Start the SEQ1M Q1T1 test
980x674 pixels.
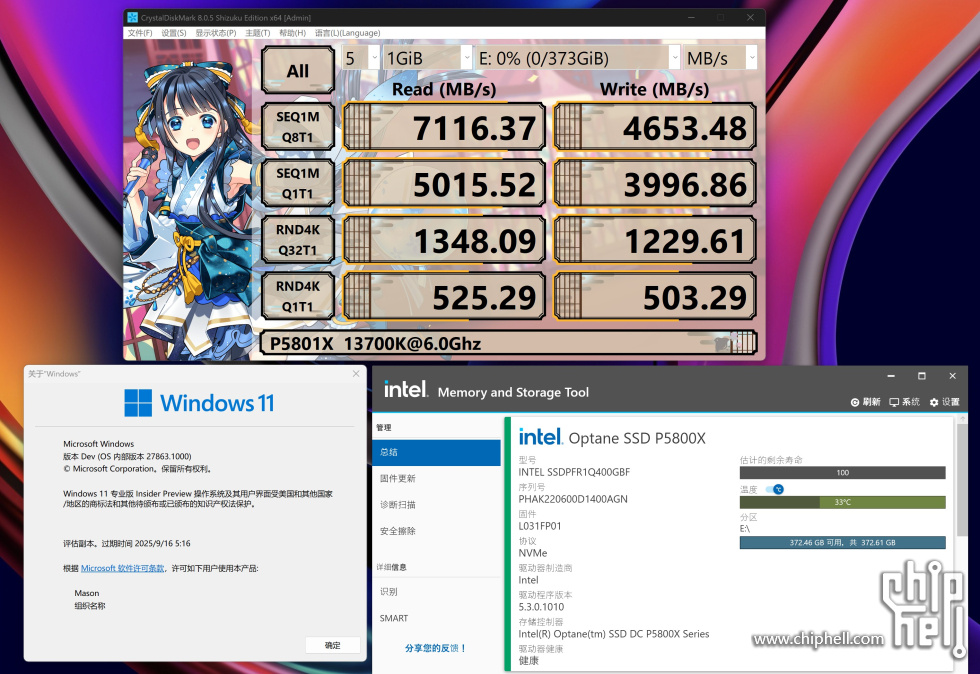pos(298,183)
